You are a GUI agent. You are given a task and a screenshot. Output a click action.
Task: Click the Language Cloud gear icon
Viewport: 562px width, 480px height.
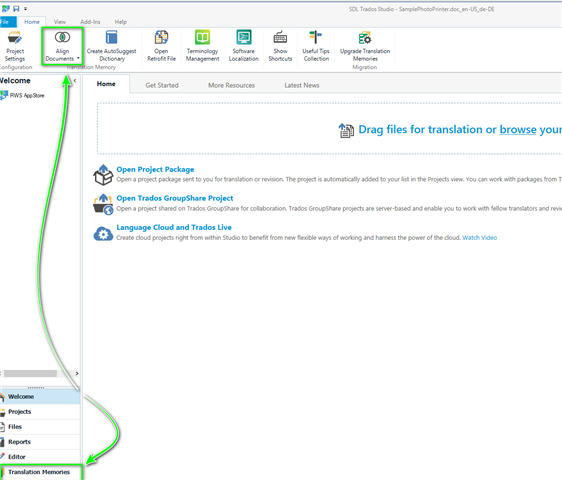(103, 234)
